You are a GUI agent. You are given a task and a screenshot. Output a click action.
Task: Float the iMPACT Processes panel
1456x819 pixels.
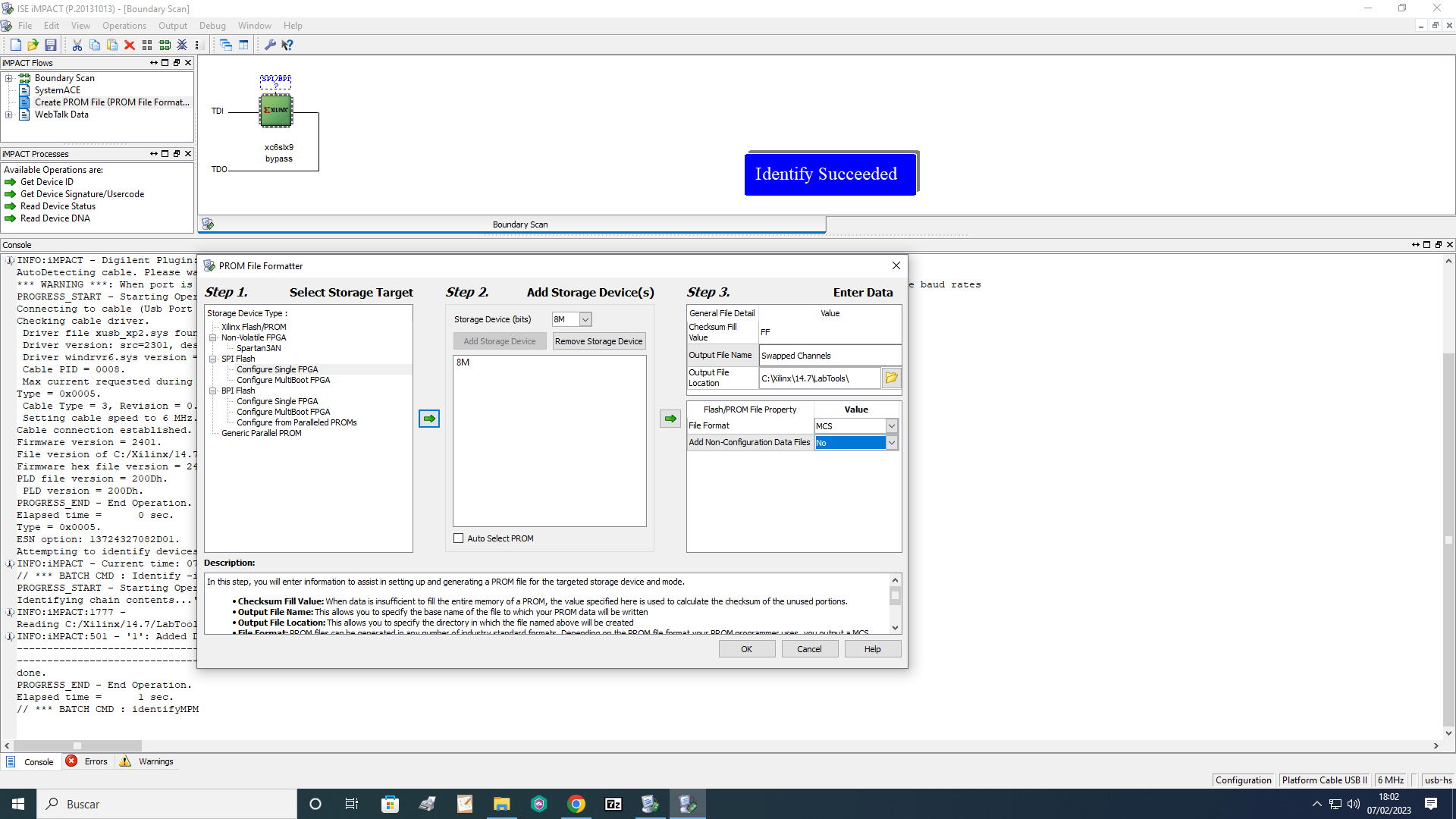click(177, 154)
